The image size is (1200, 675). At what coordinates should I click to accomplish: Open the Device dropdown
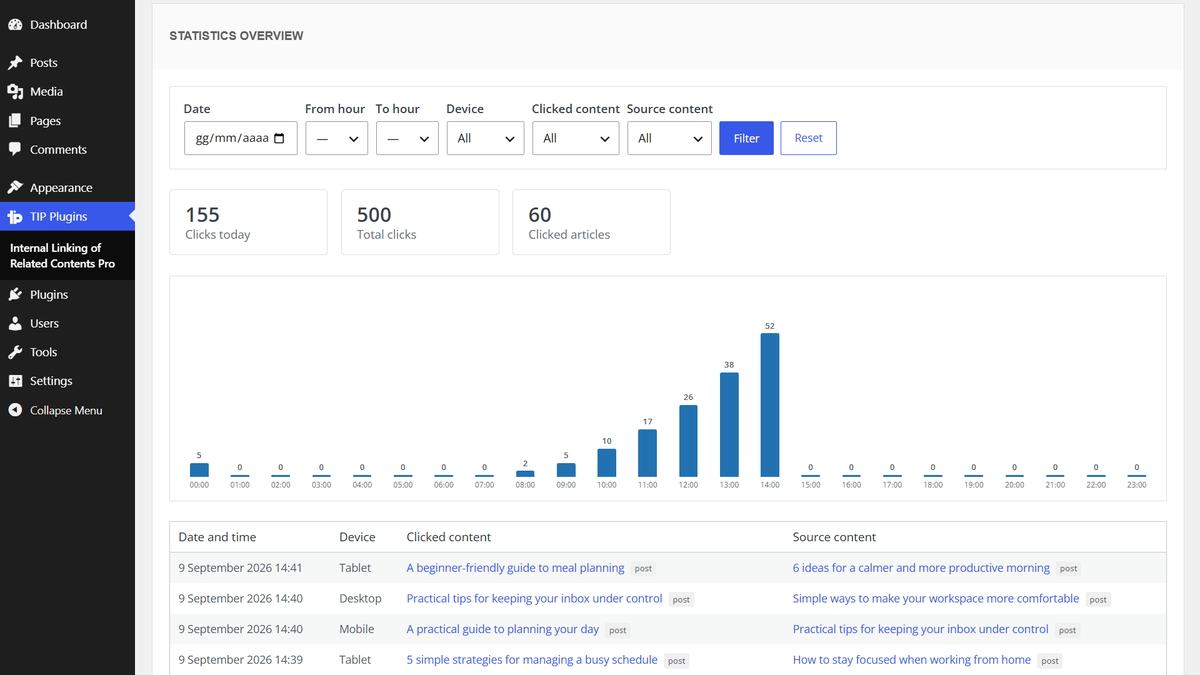(485, 138)
